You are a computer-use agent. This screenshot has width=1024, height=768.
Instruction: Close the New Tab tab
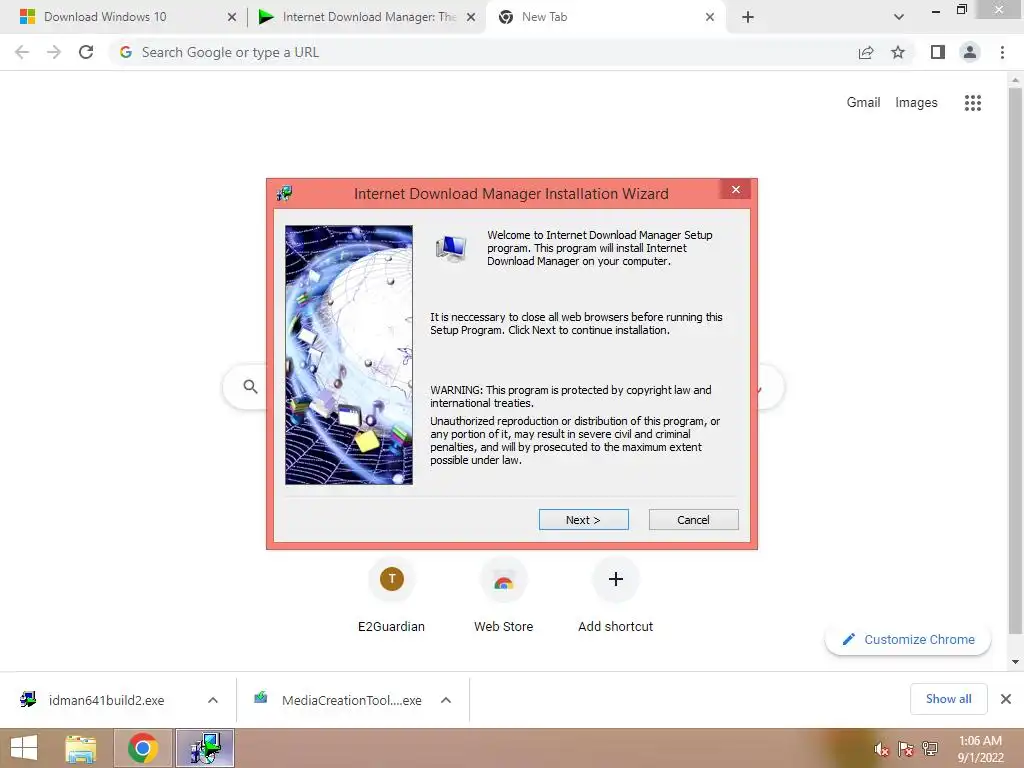pos(710,18)
